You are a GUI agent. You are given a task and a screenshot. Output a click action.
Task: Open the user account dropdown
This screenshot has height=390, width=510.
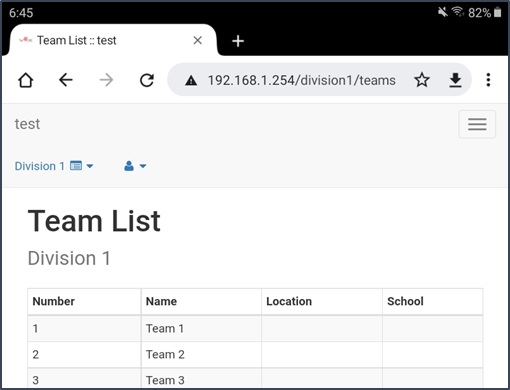point(135,166)
